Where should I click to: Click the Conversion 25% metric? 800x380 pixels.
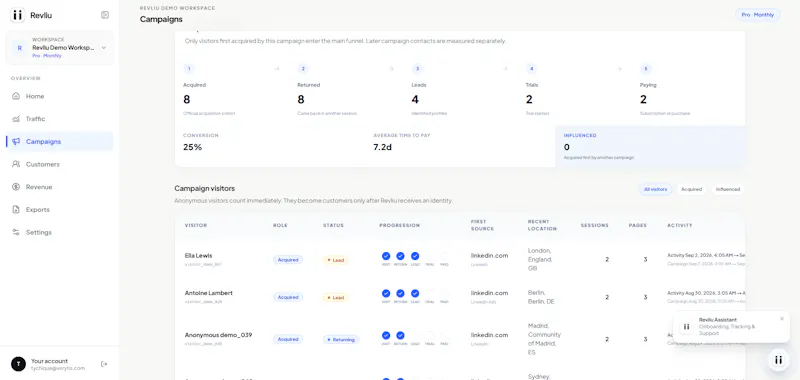[x=192, y=147]
